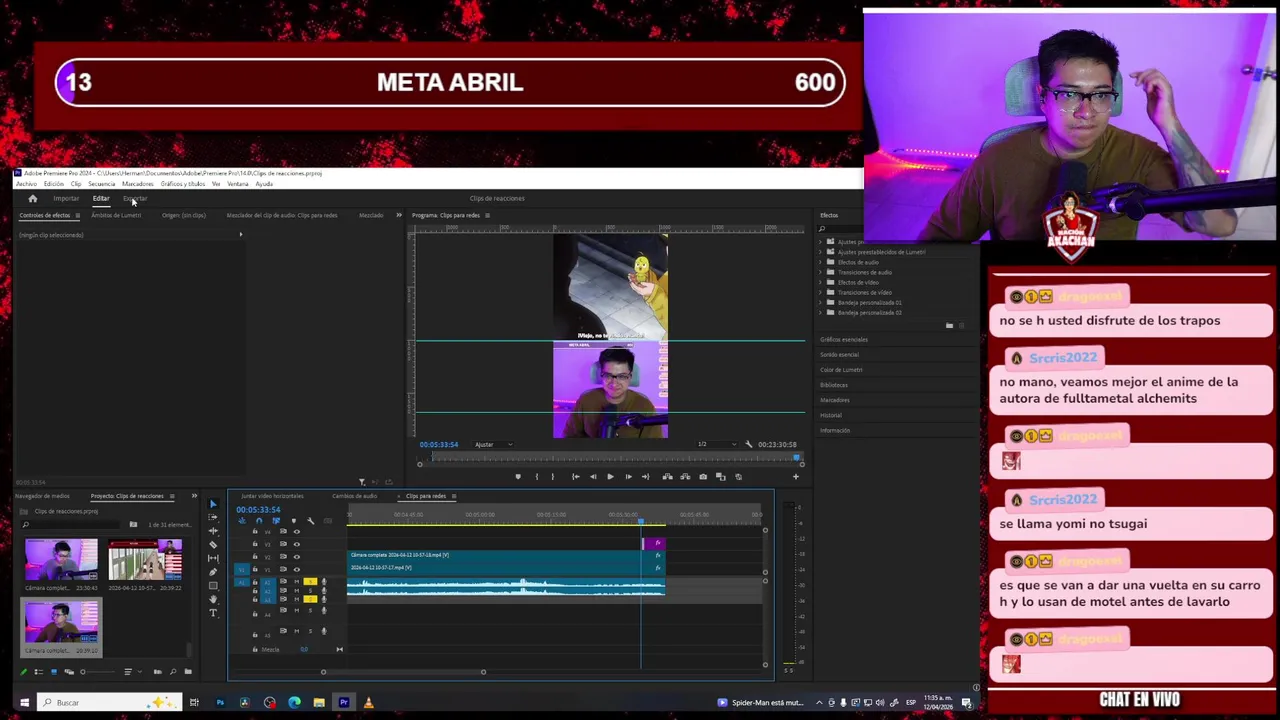Screen dimensions: 1280x720
Task: Open sort icons dropdown in Project panel
Action: pos(133,672)
